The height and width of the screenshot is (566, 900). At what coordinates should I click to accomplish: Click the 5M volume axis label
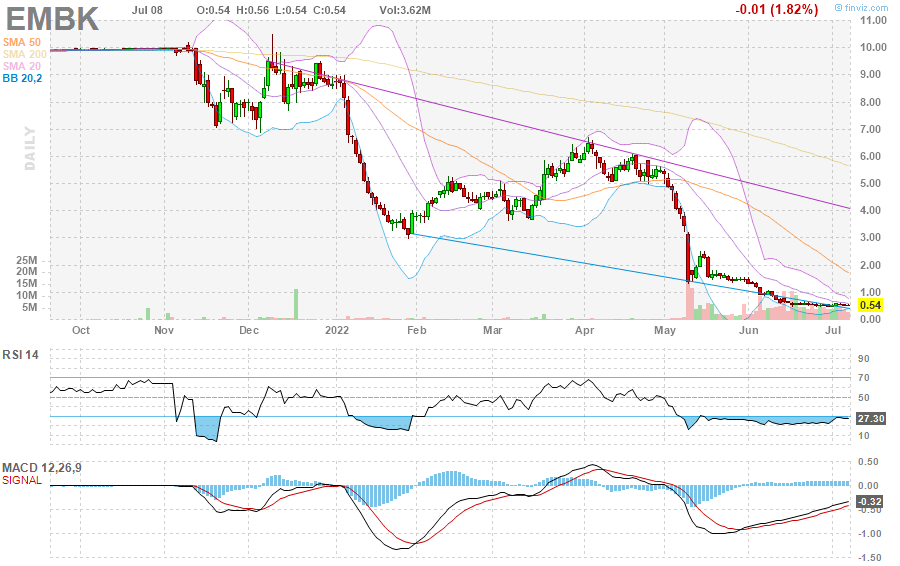click(x=30, y=308)
